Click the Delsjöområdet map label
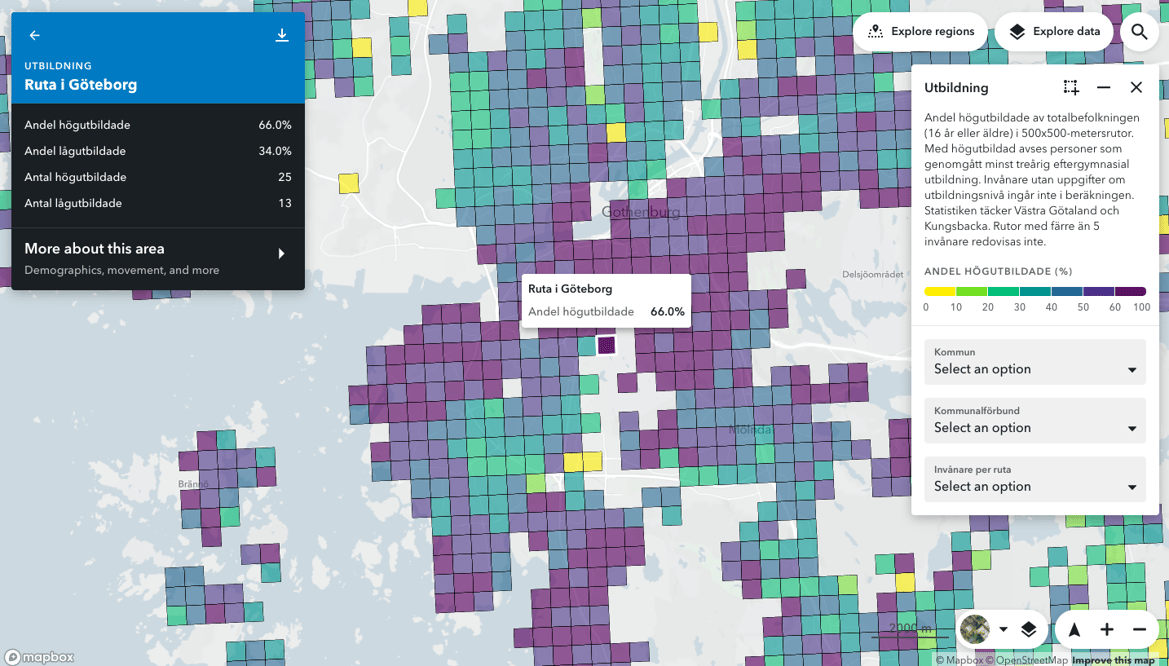 872,274
